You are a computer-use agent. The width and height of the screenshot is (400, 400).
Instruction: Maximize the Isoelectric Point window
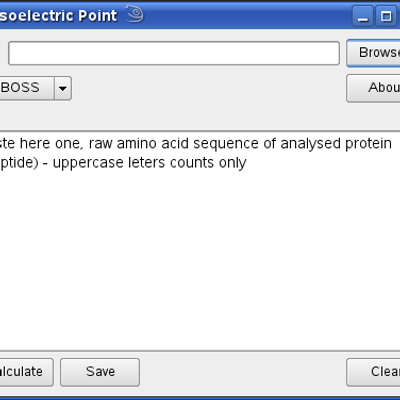pos(386,16)
